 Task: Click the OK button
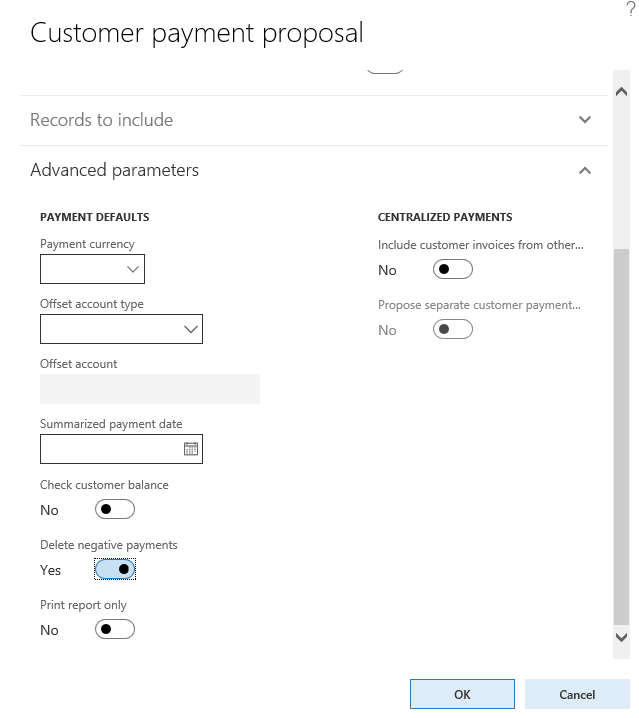[462, 694]
